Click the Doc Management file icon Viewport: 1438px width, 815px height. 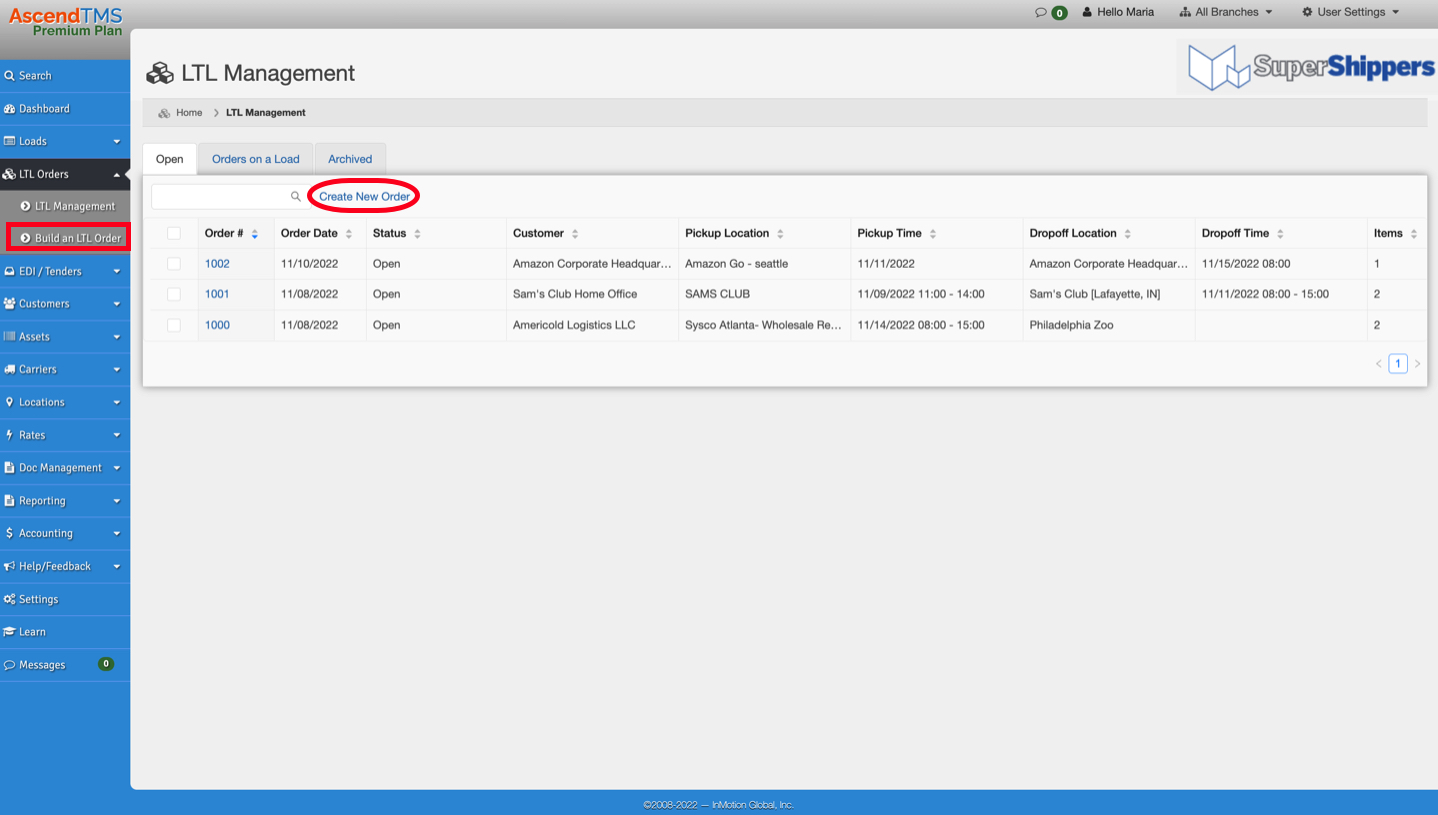point(9,468)
